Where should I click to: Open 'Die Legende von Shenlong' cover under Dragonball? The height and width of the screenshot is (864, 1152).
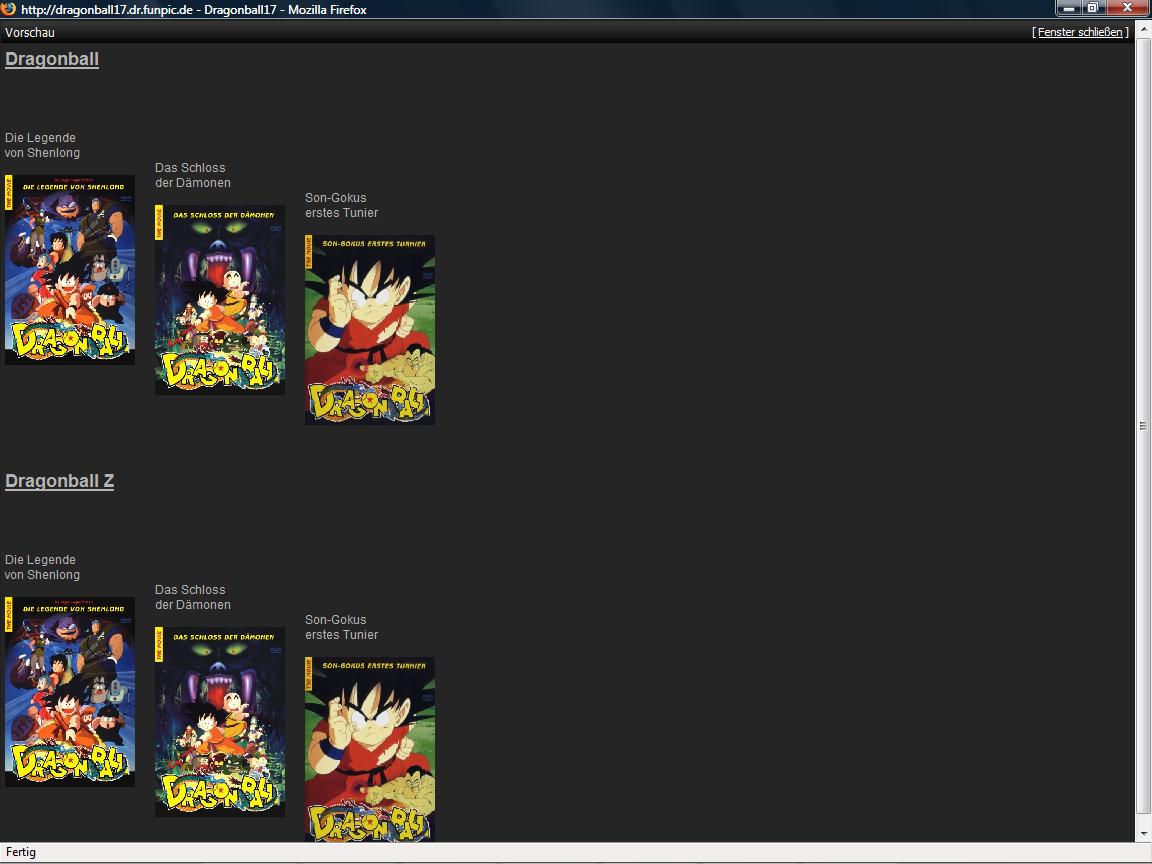[70, 270]
